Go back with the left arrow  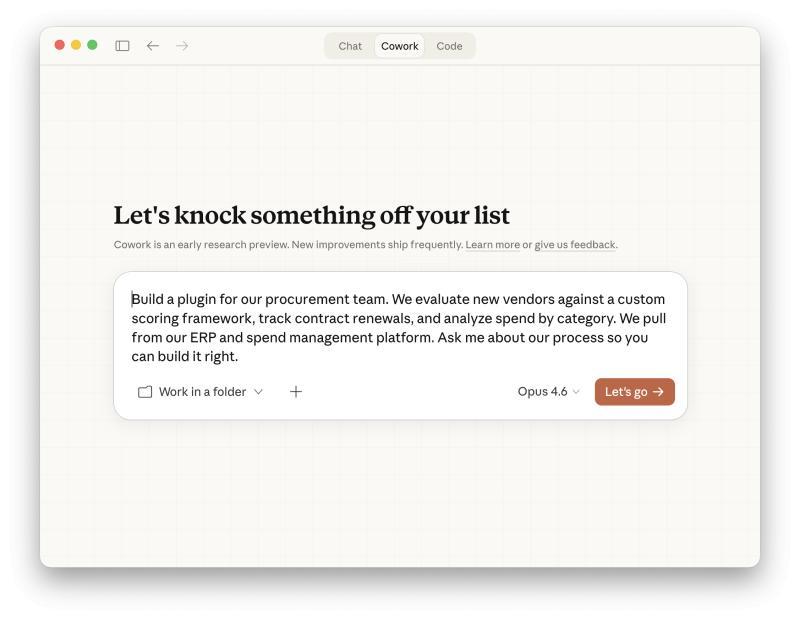coord(152,45)
